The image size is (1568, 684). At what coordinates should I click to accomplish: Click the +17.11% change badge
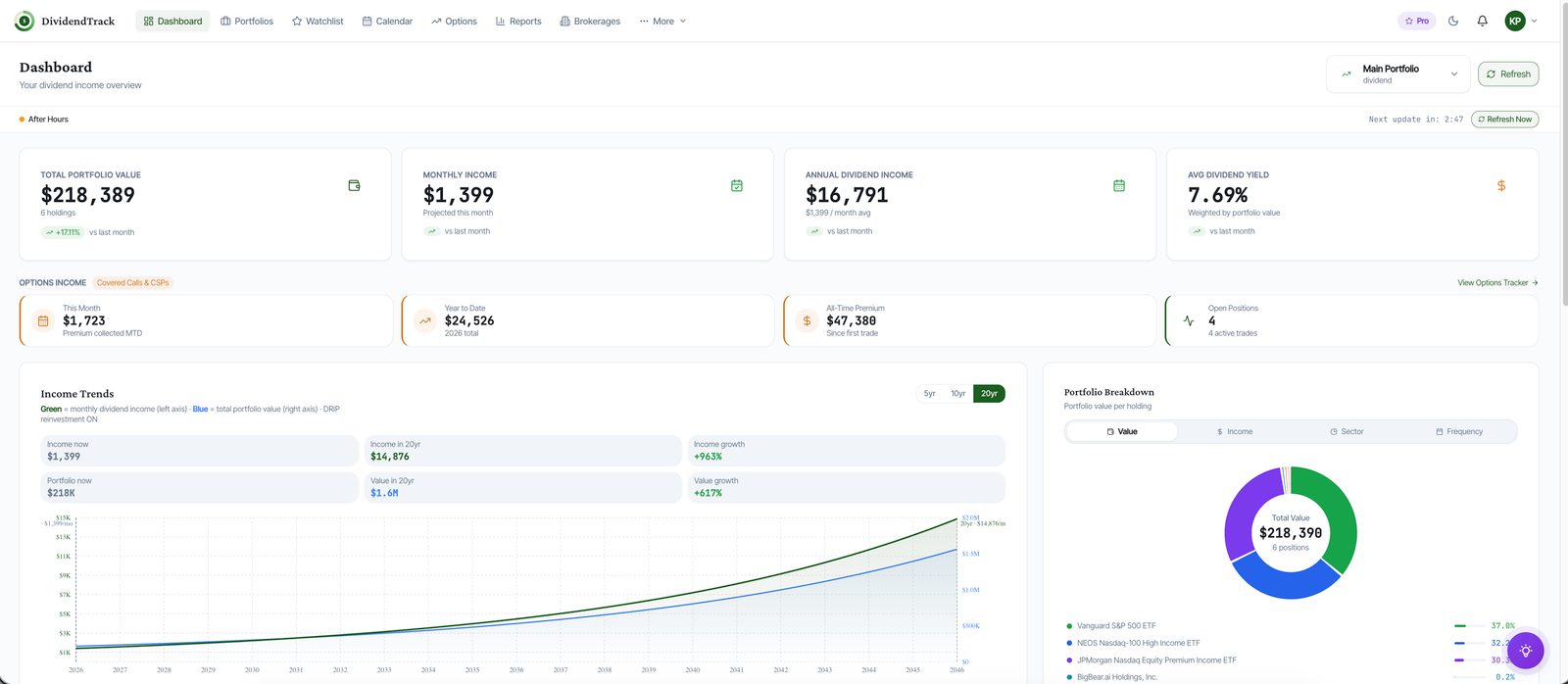click(x=63, y=232)
